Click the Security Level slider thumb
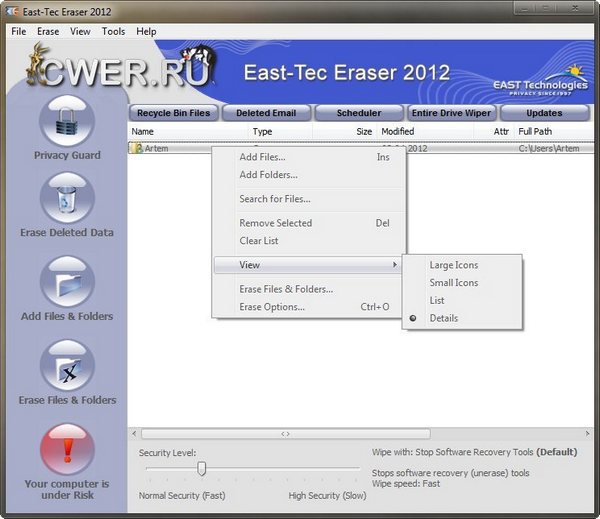 [x=202, y=468]
